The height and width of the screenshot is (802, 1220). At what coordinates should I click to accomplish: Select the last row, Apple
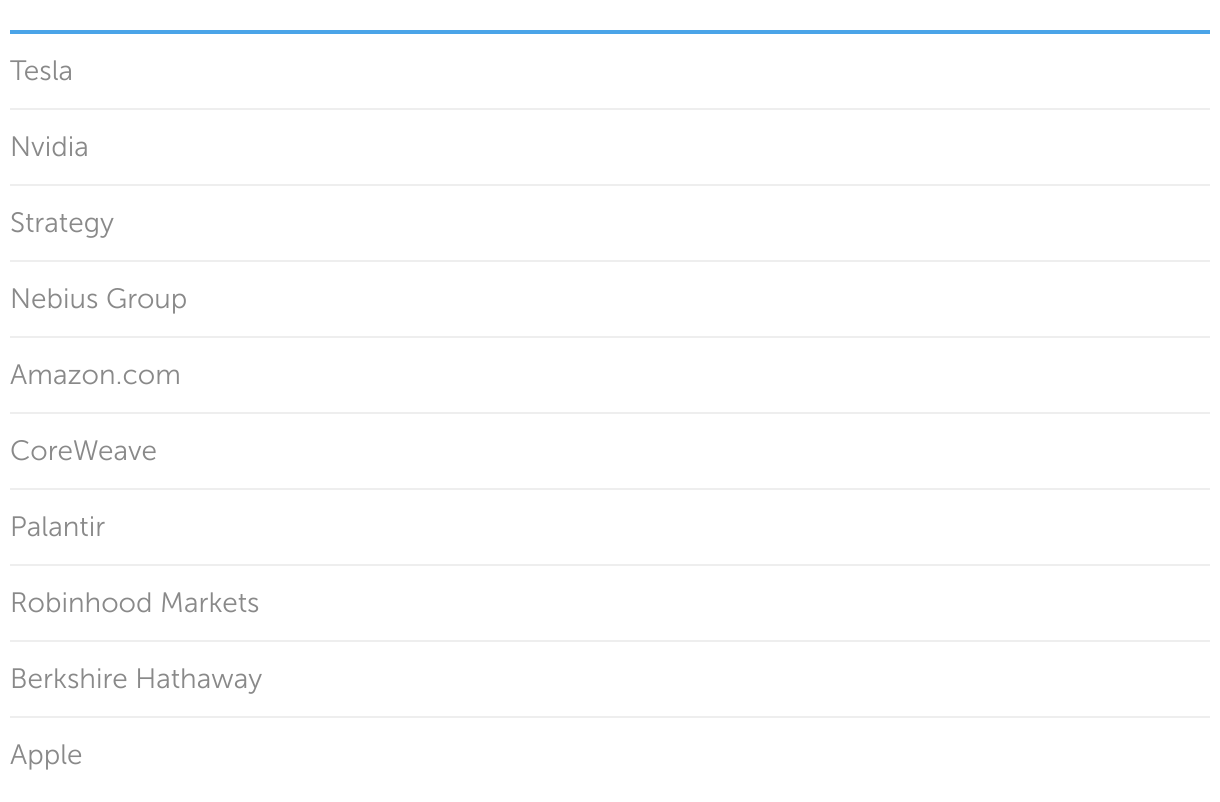pyautogui.click(x=46, y=755)
